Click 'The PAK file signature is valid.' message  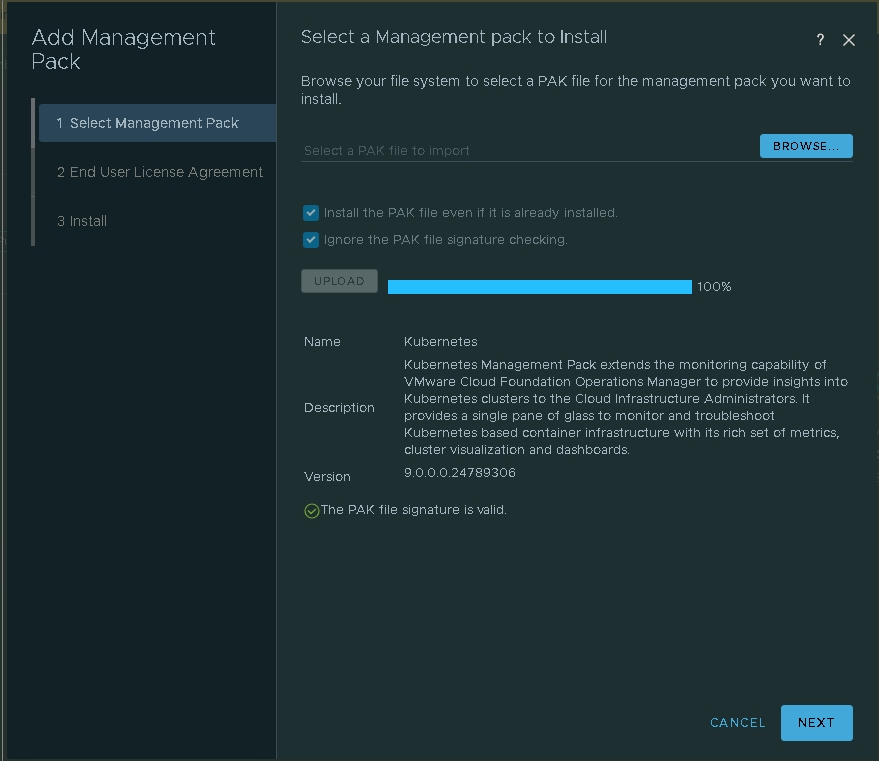click(x=414, y=510)
